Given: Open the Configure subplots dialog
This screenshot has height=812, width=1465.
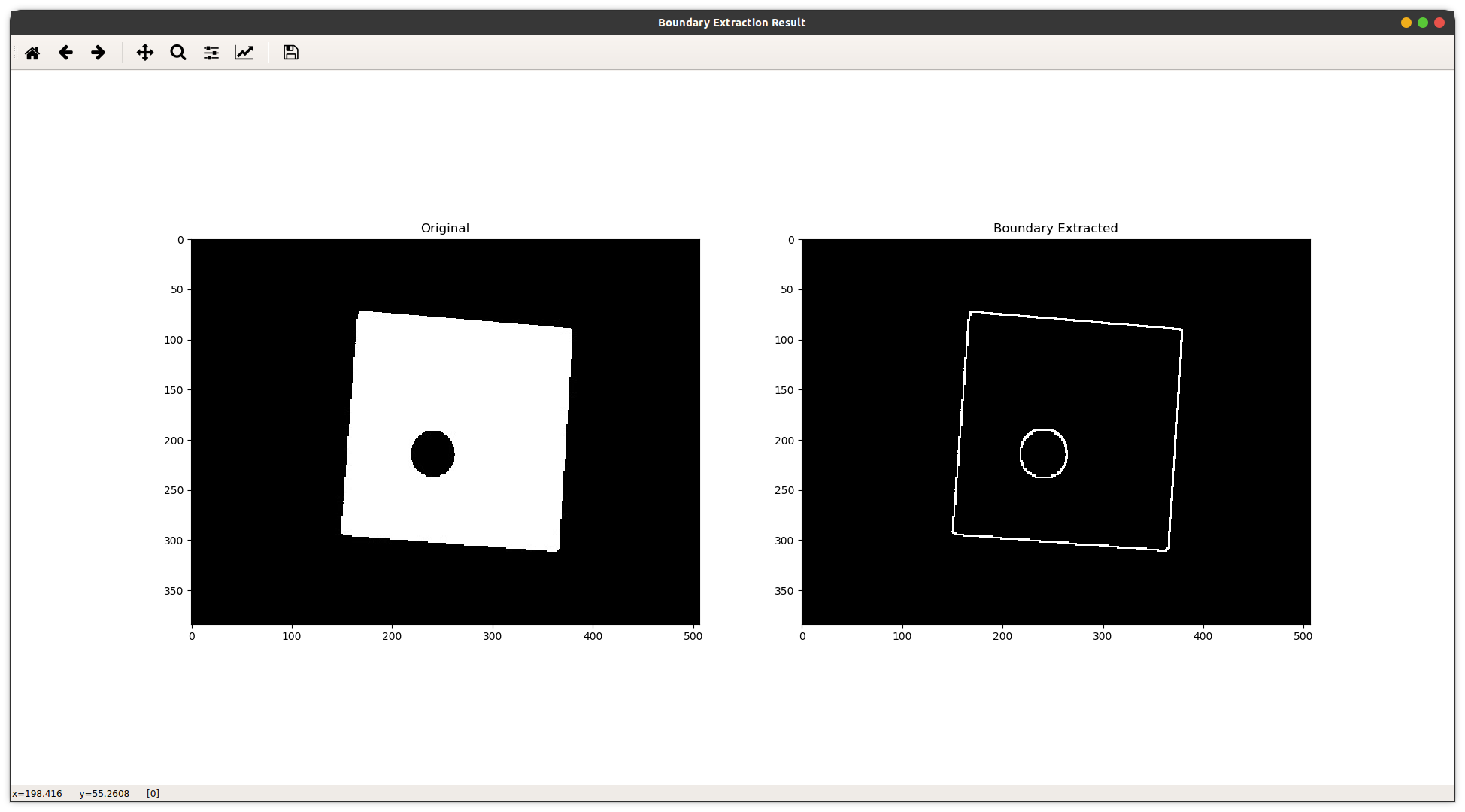Looking at the screenshot, I should tap(211, 53).
